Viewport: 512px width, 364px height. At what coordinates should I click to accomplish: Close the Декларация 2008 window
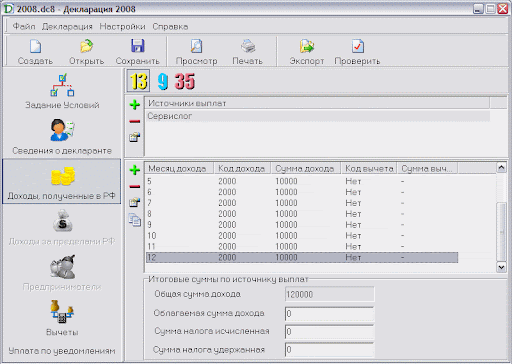coord(503,9)
